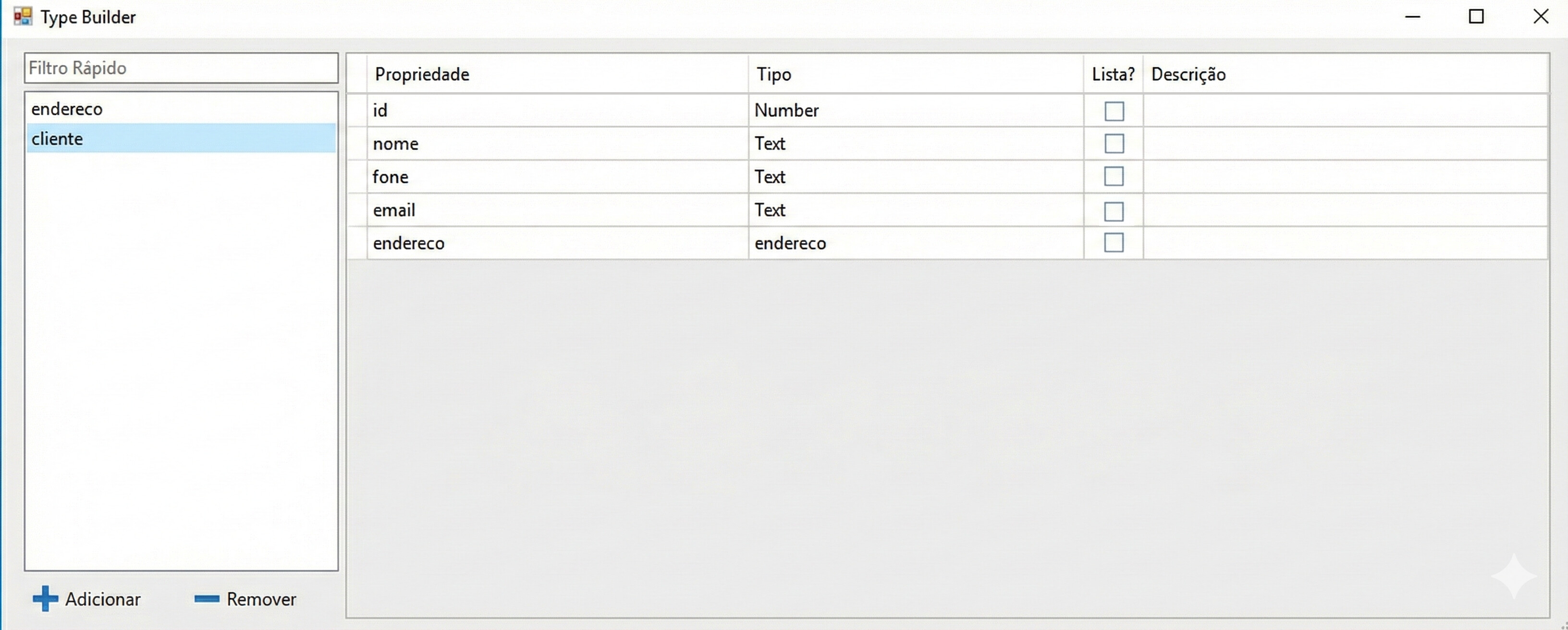This screenshot has width=1568, height=630.
Task: Click the blue minus Remover icon
Action: click(207, 599)
